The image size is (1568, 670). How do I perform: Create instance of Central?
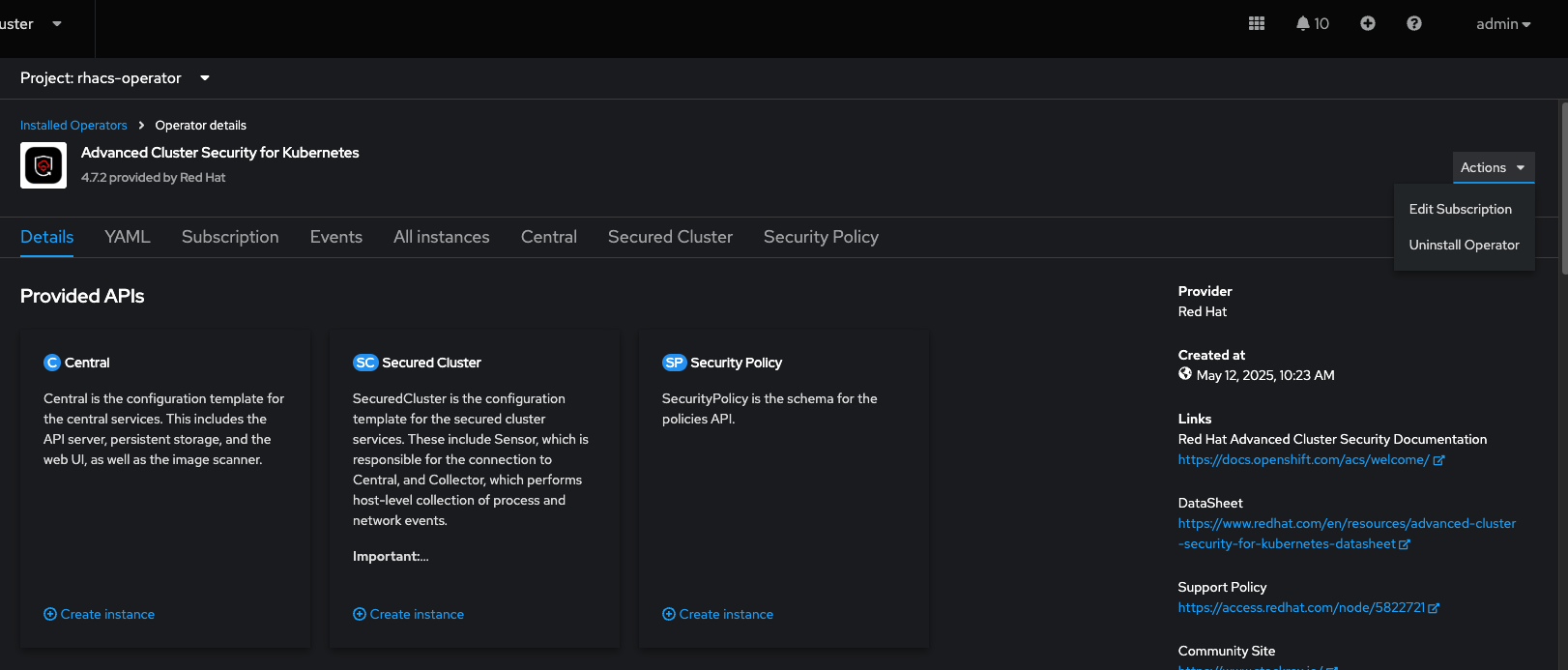click(100, 614)
